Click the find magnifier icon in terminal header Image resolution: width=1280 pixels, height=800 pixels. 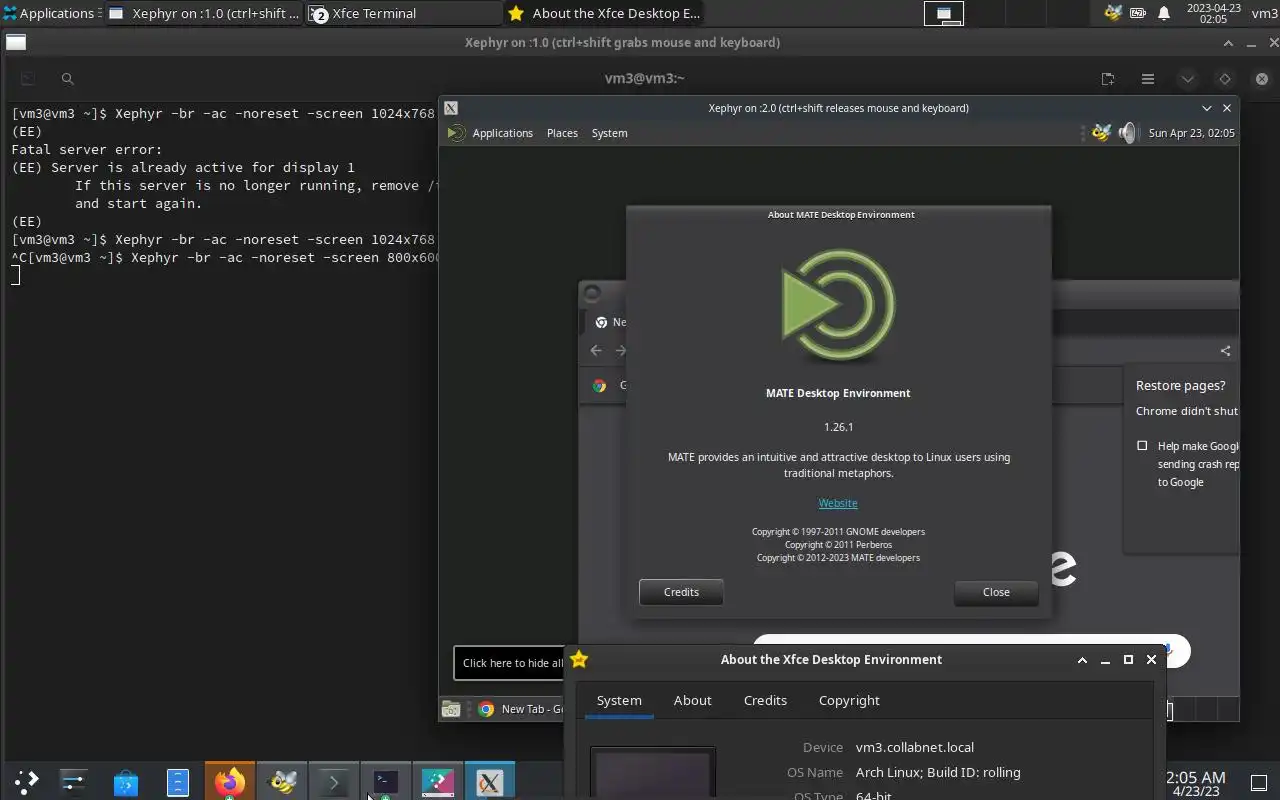pyautogui.click(x=67, y=79)
